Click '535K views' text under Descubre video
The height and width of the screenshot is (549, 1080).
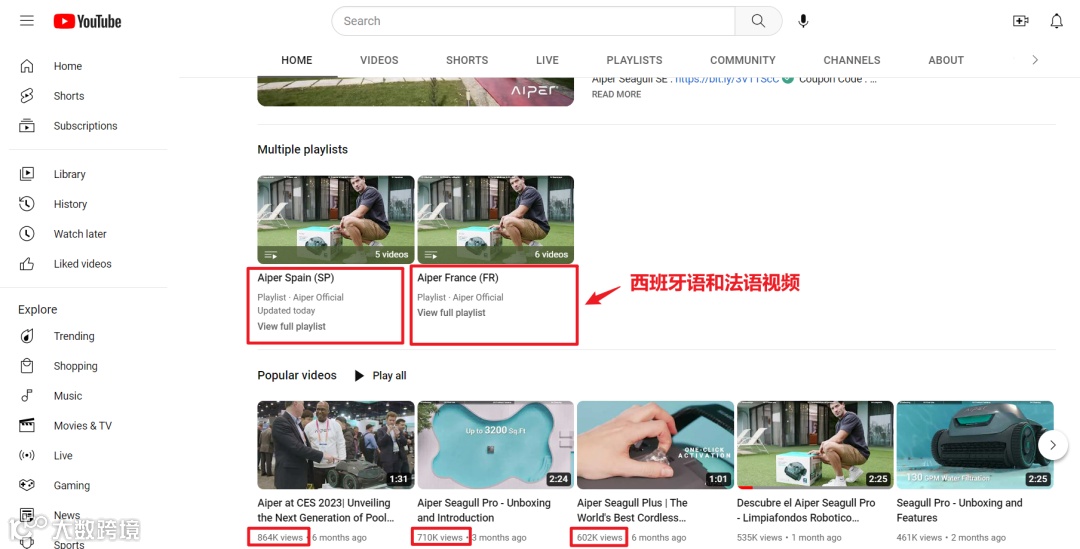pos(760,537)
